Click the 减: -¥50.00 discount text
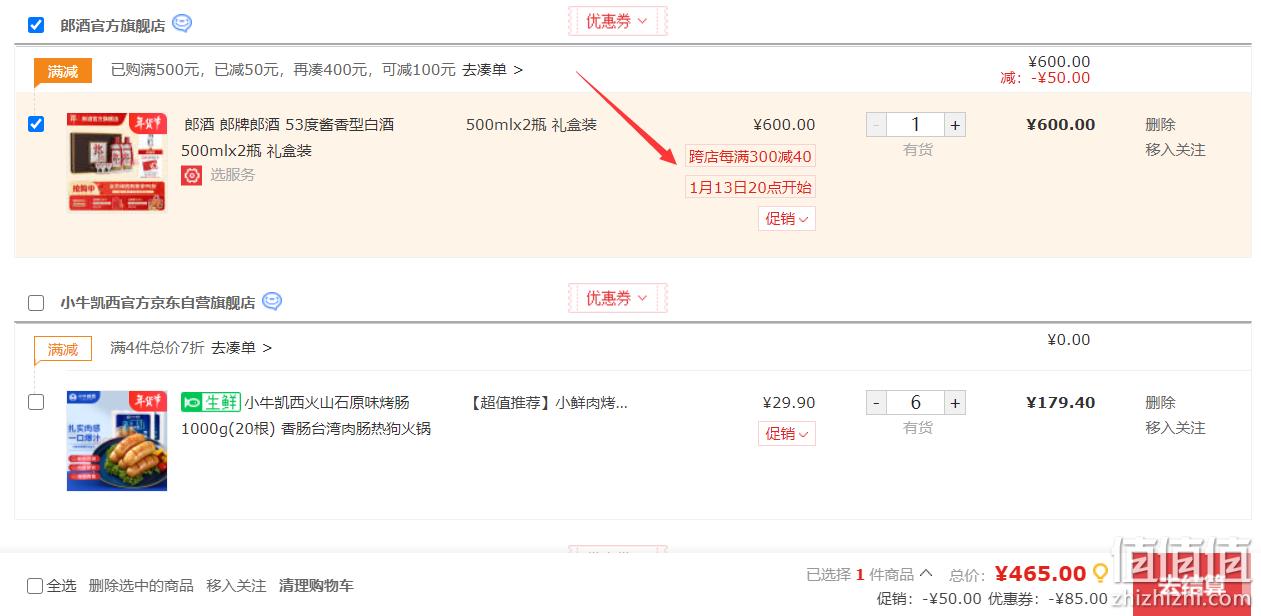The width and height of the screenshot is (1261, 616). 1045,78
